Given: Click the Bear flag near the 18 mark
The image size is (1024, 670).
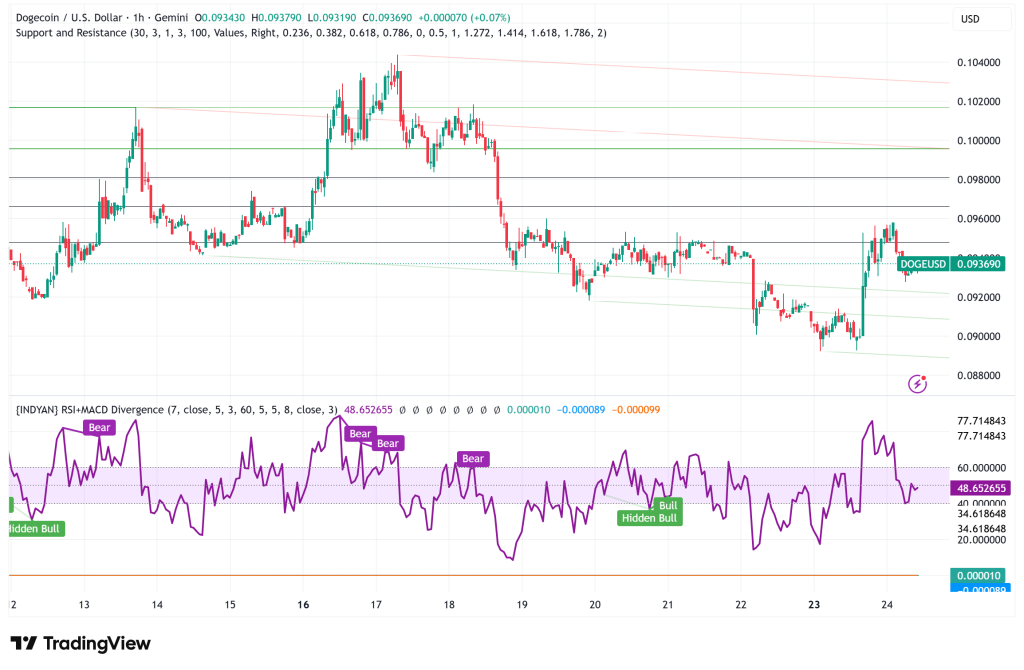Looking at the screenshot, I should click(x=471, y=458).
